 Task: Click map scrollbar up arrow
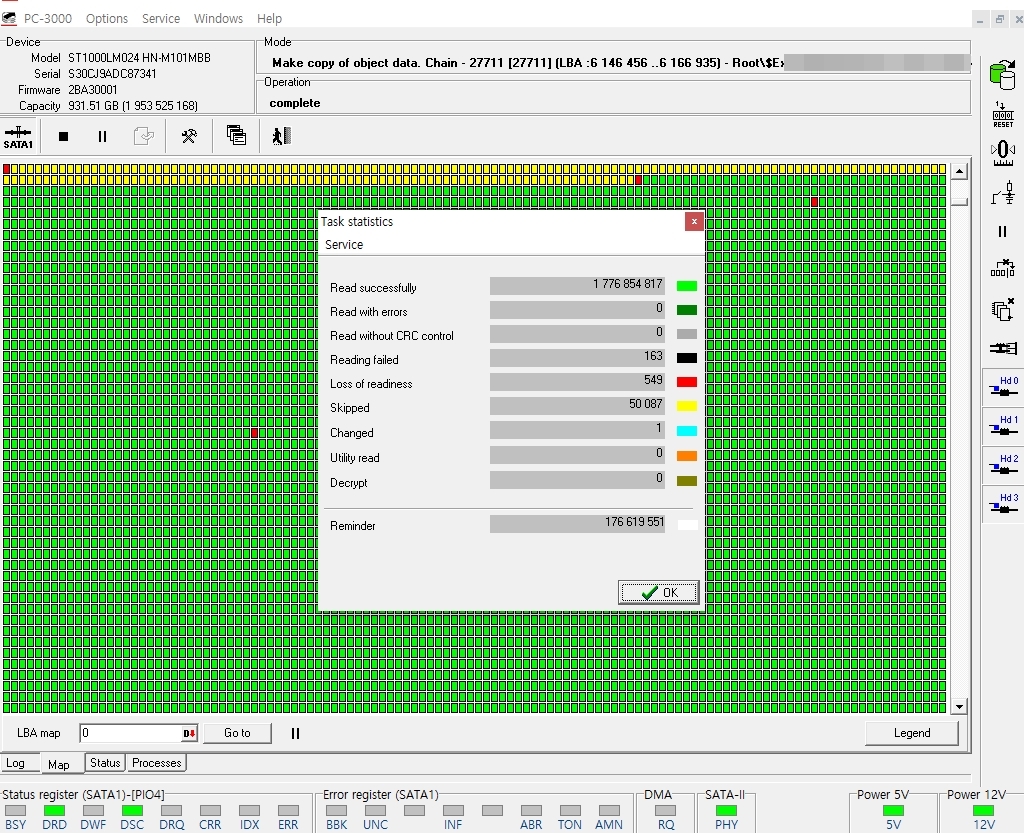click(959, 172)
